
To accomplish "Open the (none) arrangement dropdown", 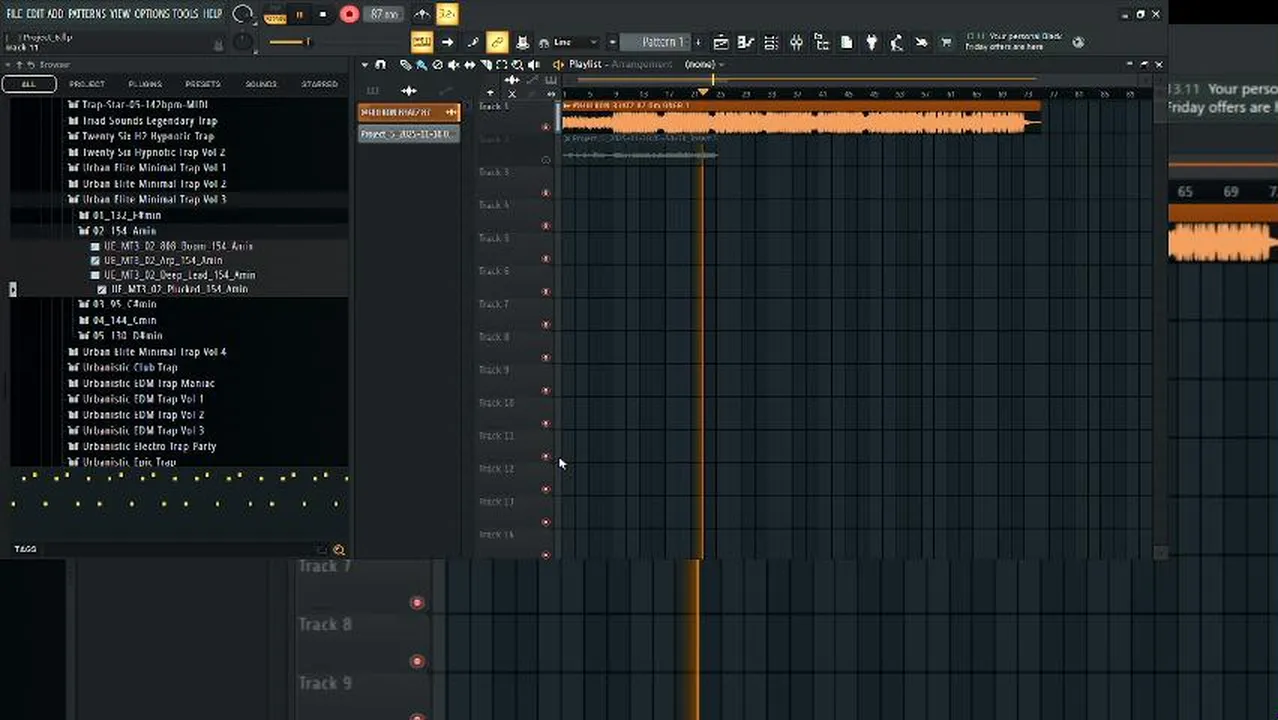I will (x=705, y=64).
